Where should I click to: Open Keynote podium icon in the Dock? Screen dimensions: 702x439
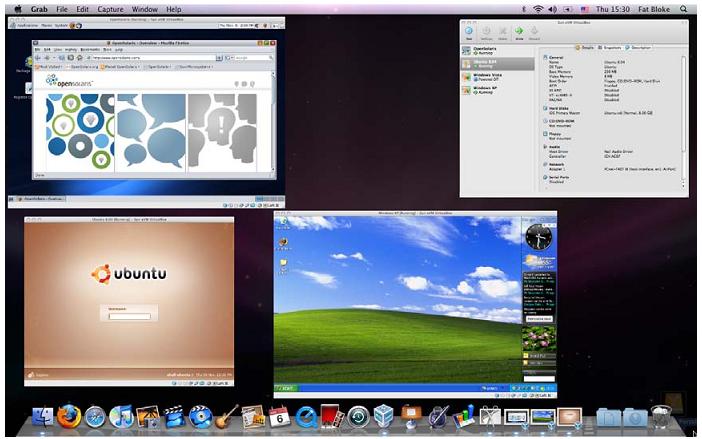(410, 417)
